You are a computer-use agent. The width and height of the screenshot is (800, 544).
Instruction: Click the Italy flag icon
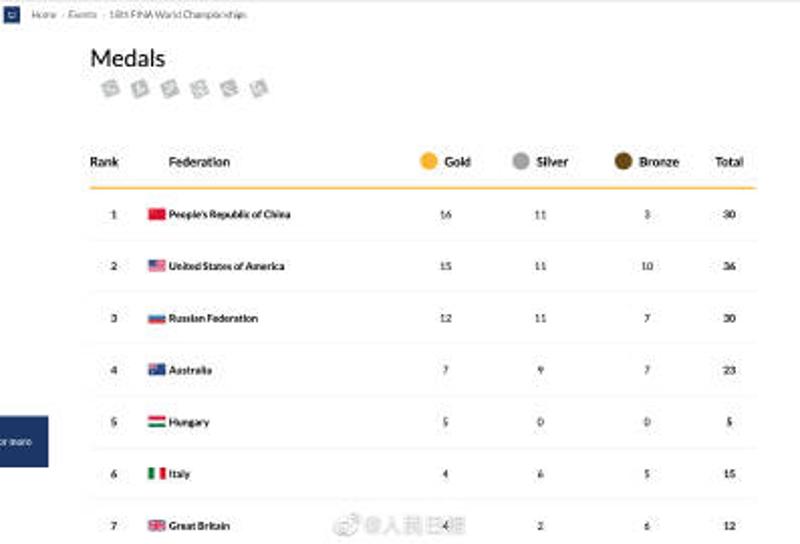coord(156,474)
